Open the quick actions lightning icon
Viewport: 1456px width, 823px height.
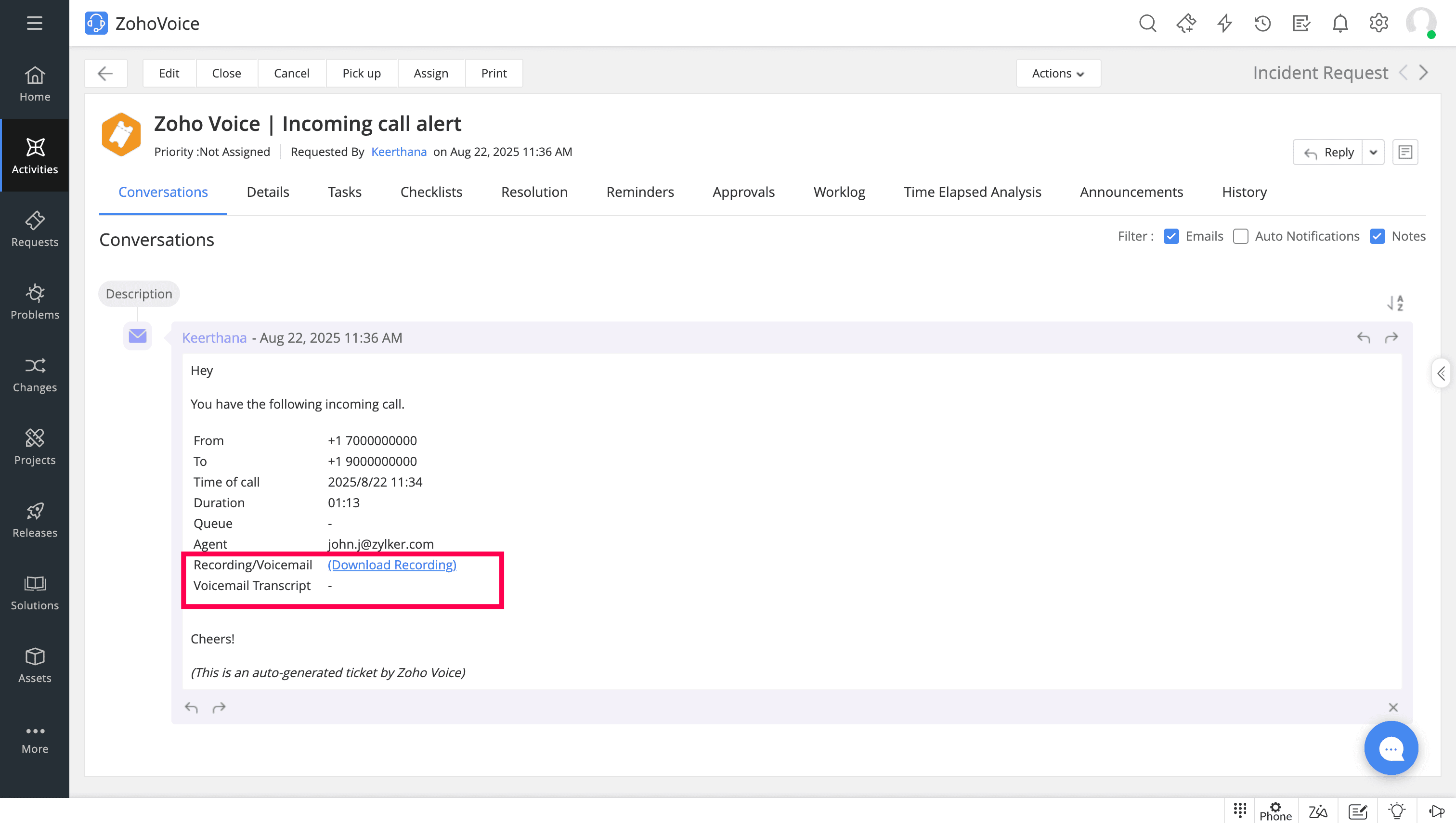point(1224,24)
